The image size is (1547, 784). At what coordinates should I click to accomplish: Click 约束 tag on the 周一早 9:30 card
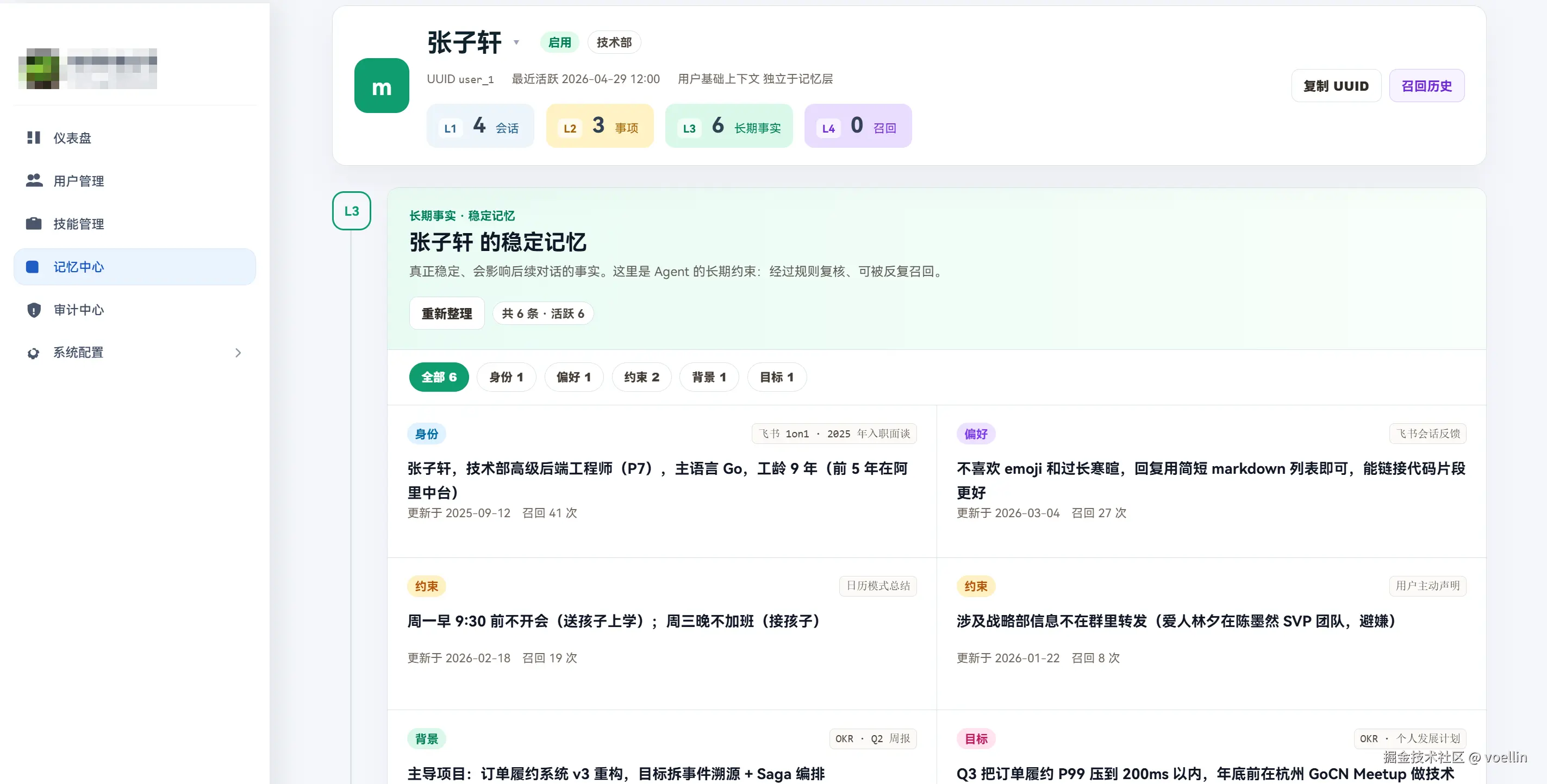[x=426, y=586]
